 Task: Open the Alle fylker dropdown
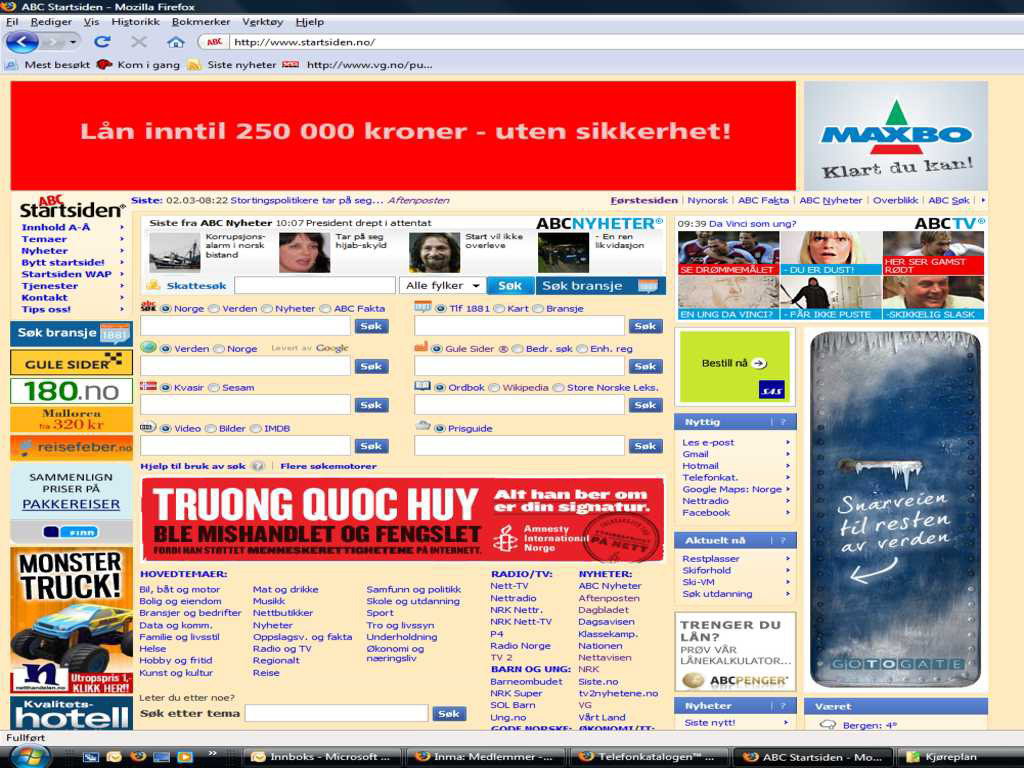click(x=442, y=285)
